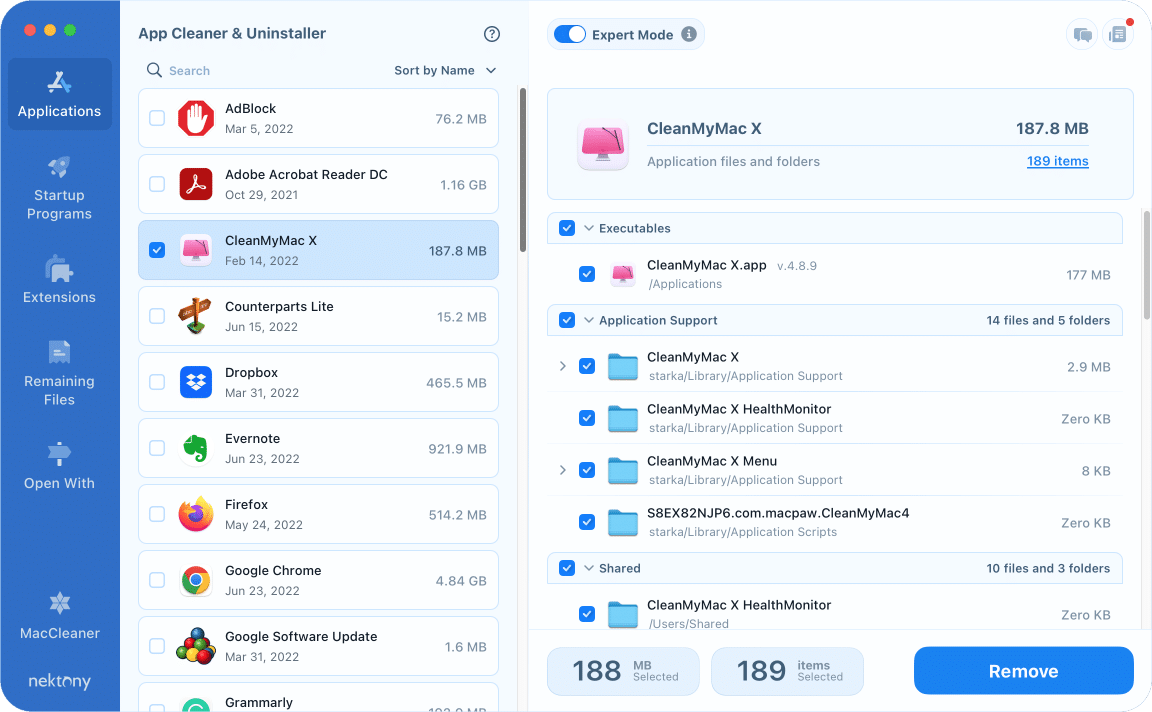Click the Google Software Update icon
Viewport: 1152px width, 712px height.
[x=195, y=647]
